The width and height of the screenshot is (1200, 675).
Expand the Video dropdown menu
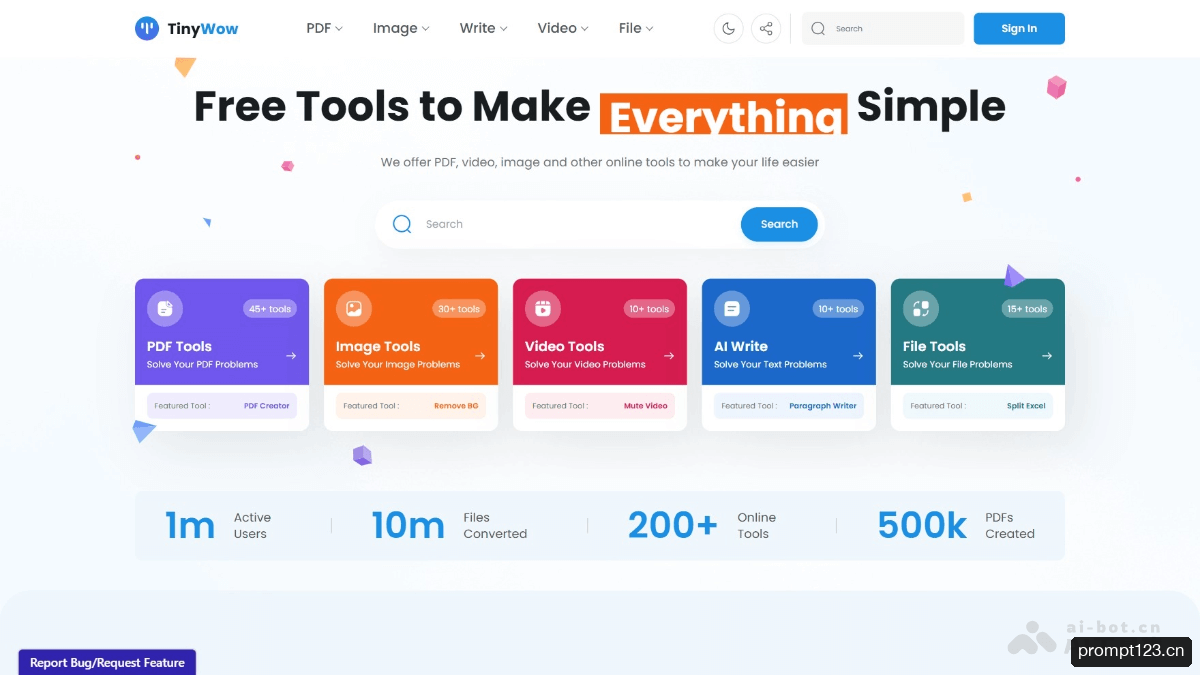click(563, 28)
